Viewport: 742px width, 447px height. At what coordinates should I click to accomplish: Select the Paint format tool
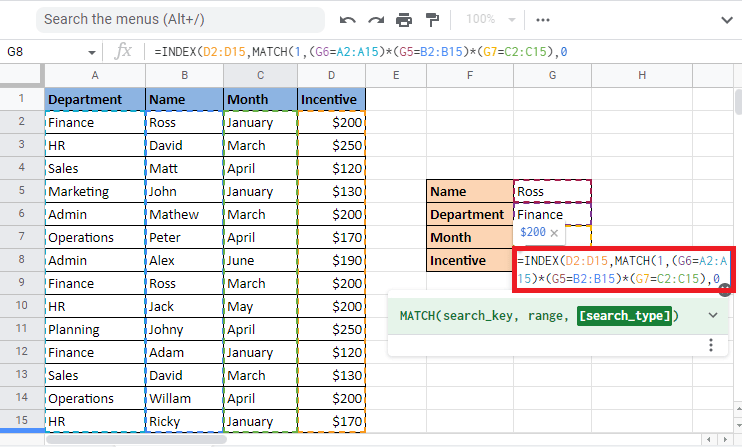click(x=432, y=19)
